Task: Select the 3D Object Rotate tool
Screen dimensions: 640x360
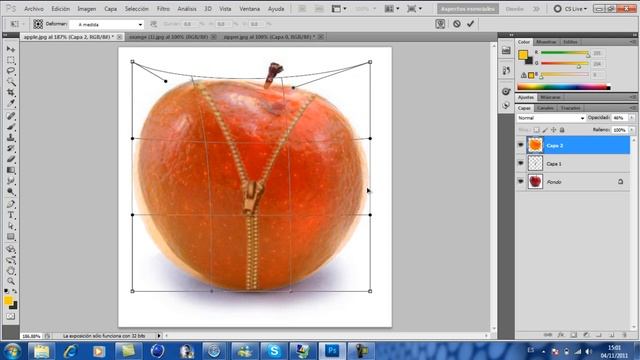Action: pos(11,249)
